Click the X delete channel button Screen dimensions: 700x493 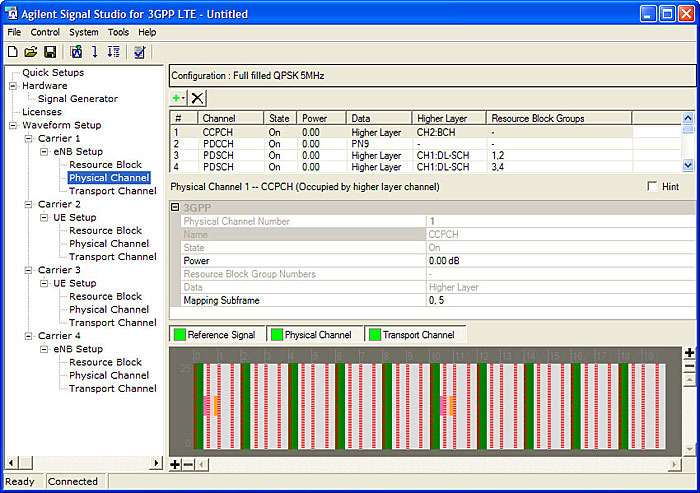point(198,97)
